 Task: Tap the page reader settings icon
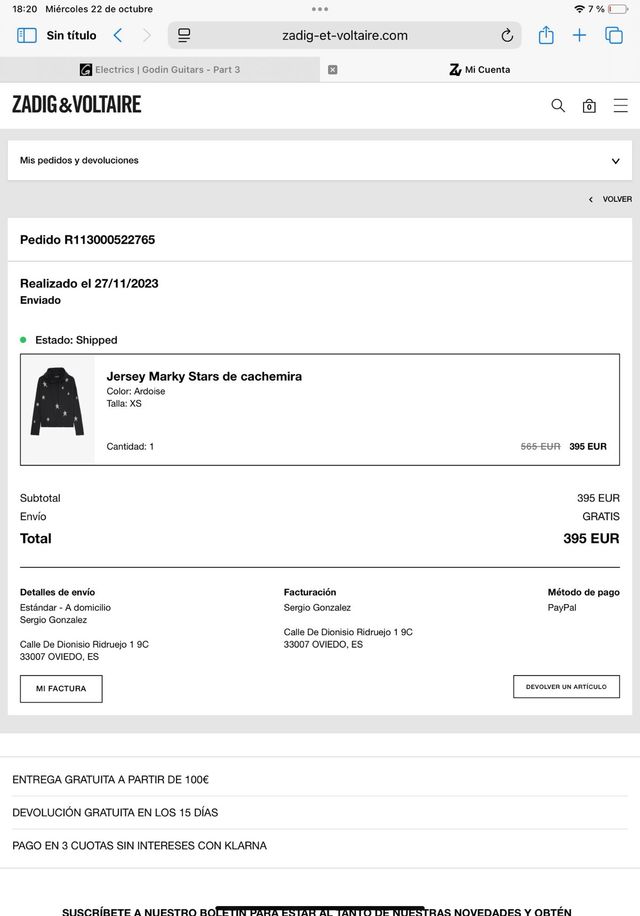click(x=184, y=35)
